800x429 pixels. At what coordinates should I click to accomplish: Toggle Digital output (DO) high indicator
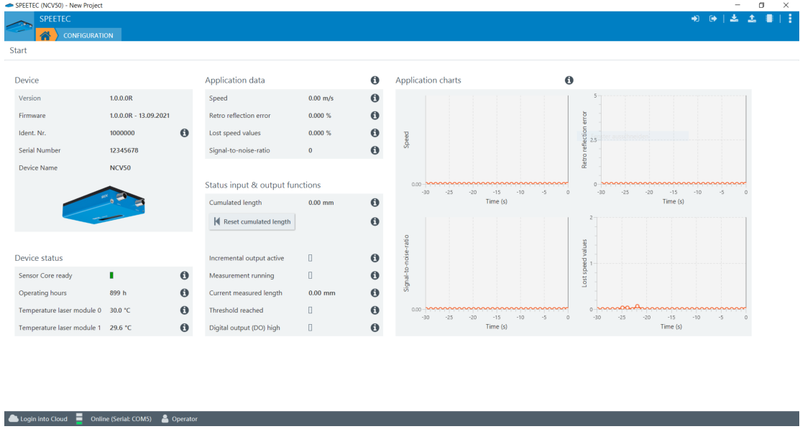310,327
